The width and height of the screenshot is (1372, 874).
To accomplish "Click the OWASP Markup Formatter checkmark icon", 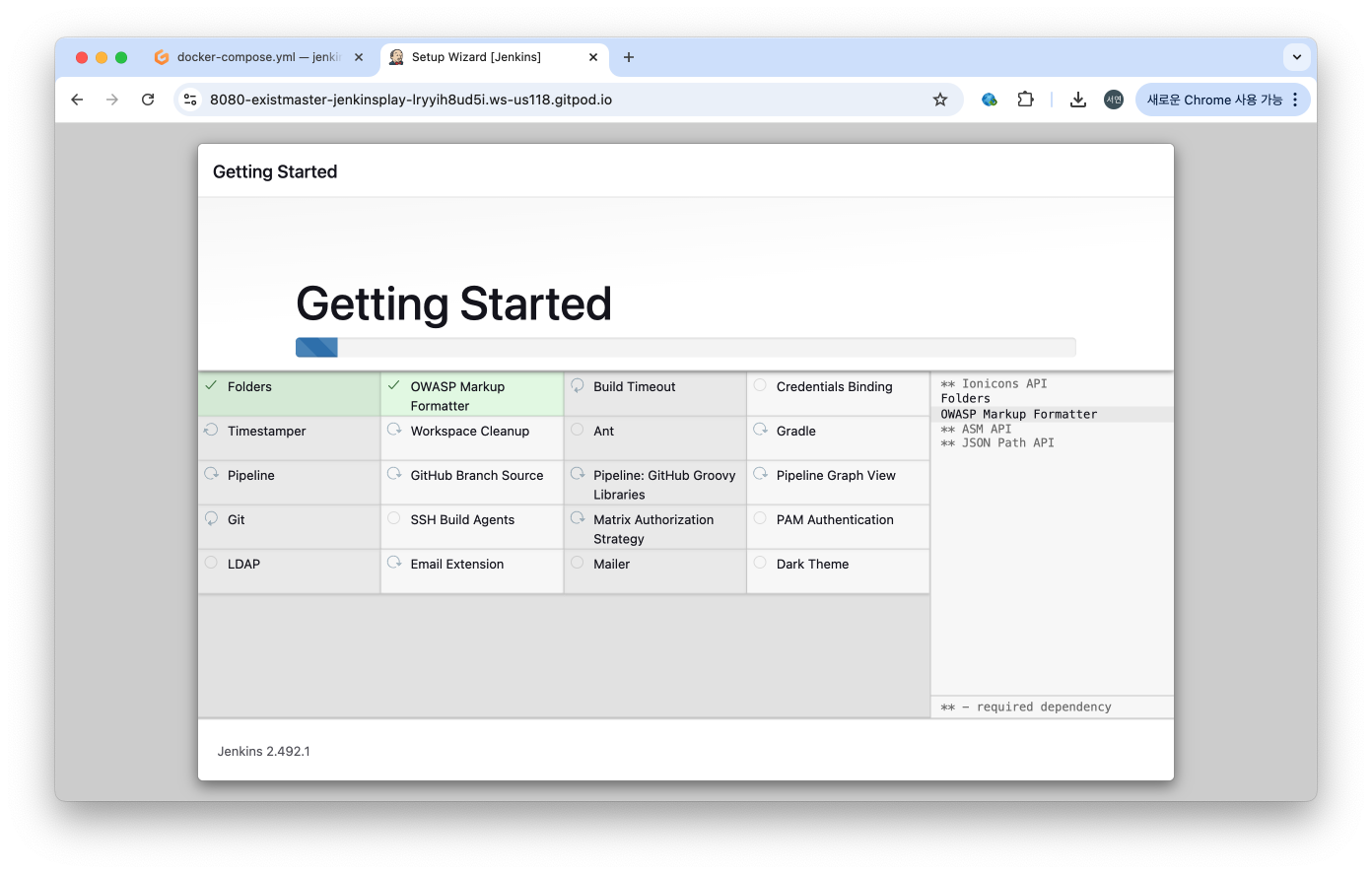I will (x=394, y=385).
